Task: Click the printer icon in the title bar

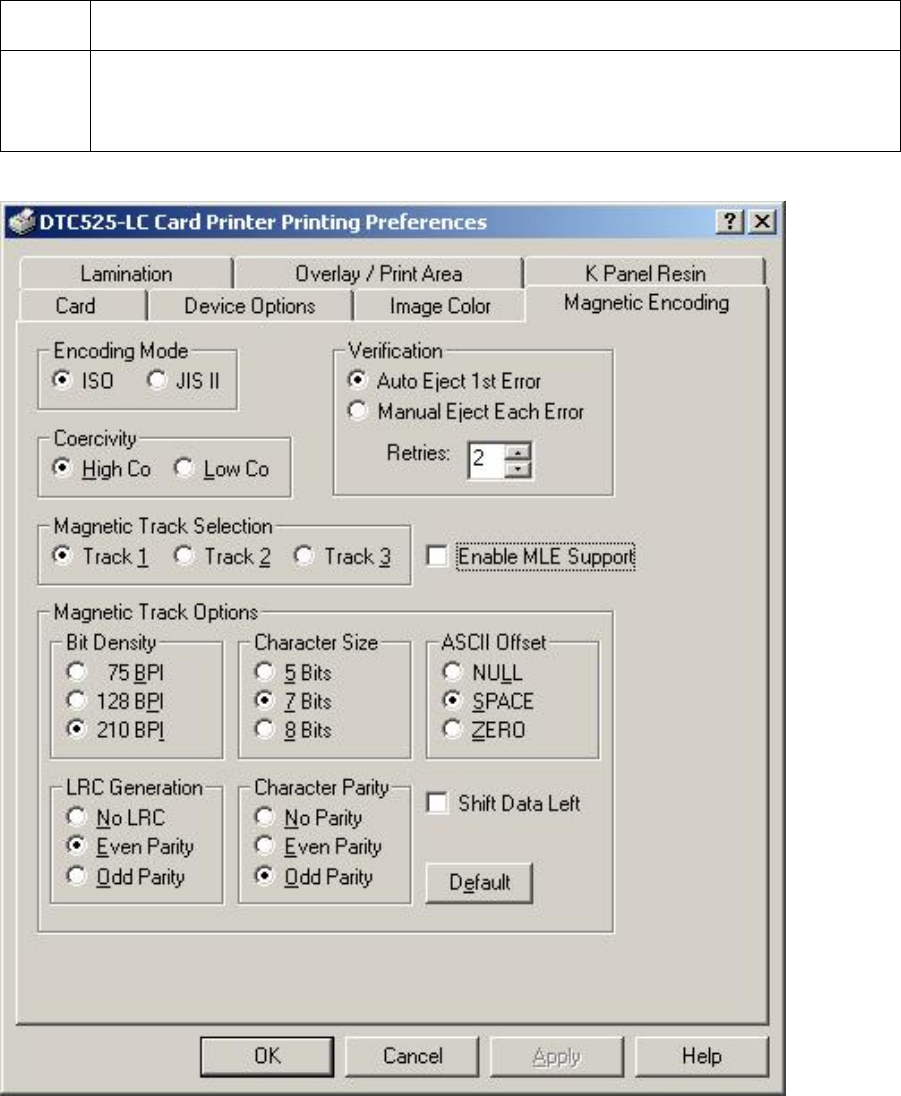Action: pyautogui.click(x=22, y=222)
